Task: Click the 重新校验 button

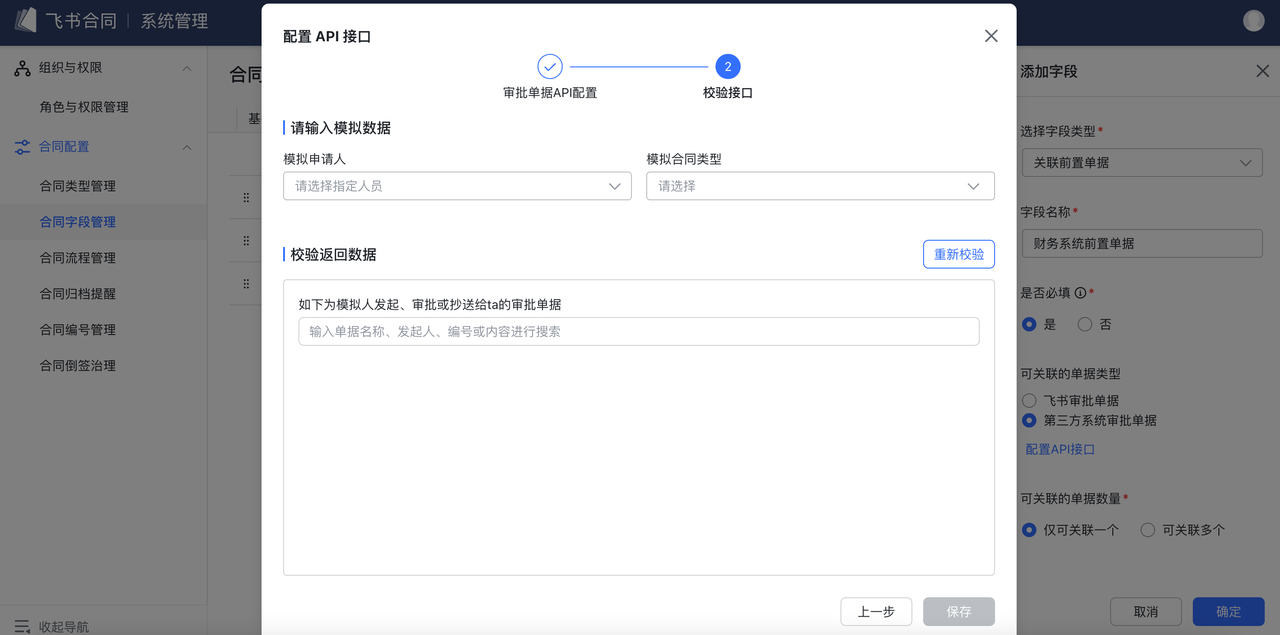Action: click(x=958, y=254)
